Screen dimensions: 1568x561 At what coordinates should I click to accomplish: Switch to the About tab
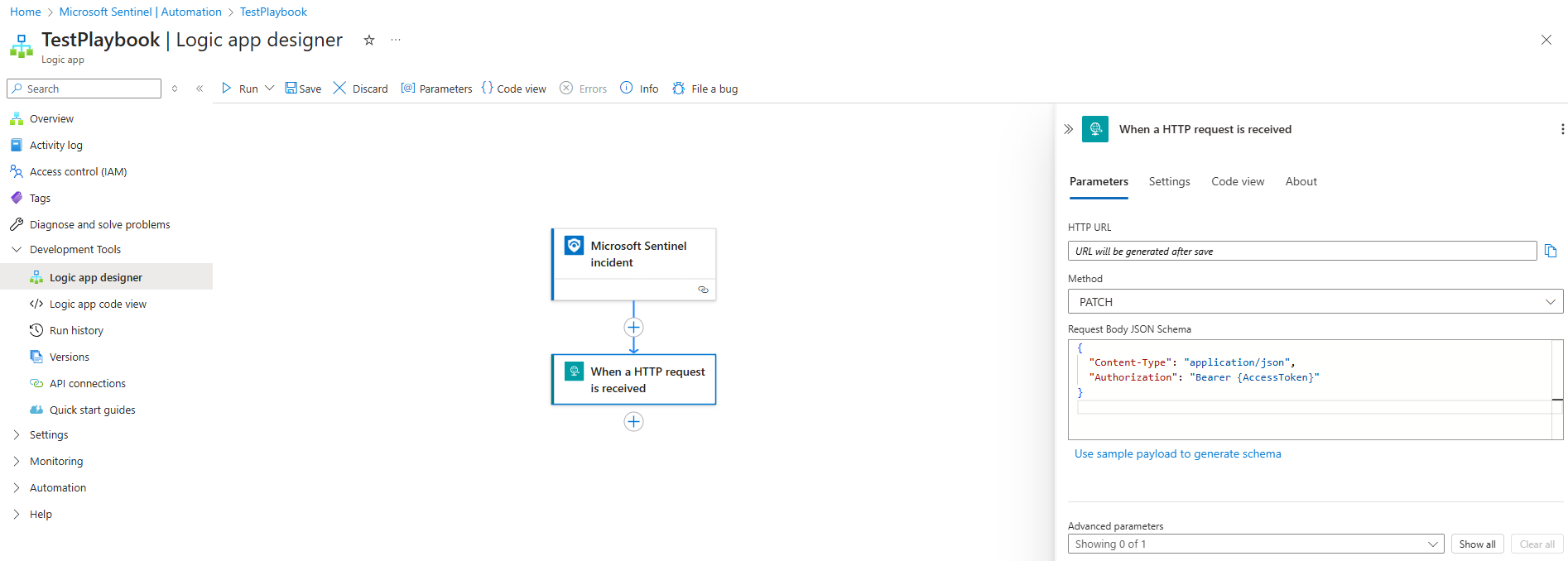click(1301, 182)
